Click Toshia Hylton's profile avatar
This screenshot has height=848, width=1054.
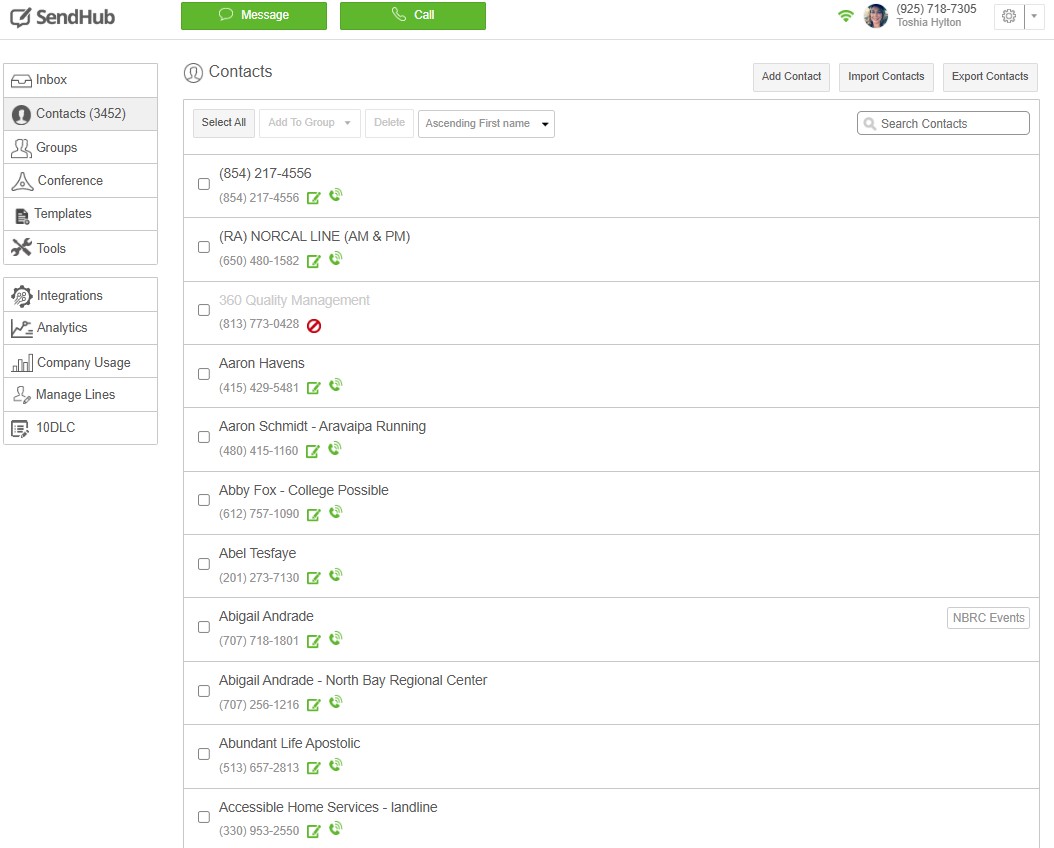[x=875, y=15]
